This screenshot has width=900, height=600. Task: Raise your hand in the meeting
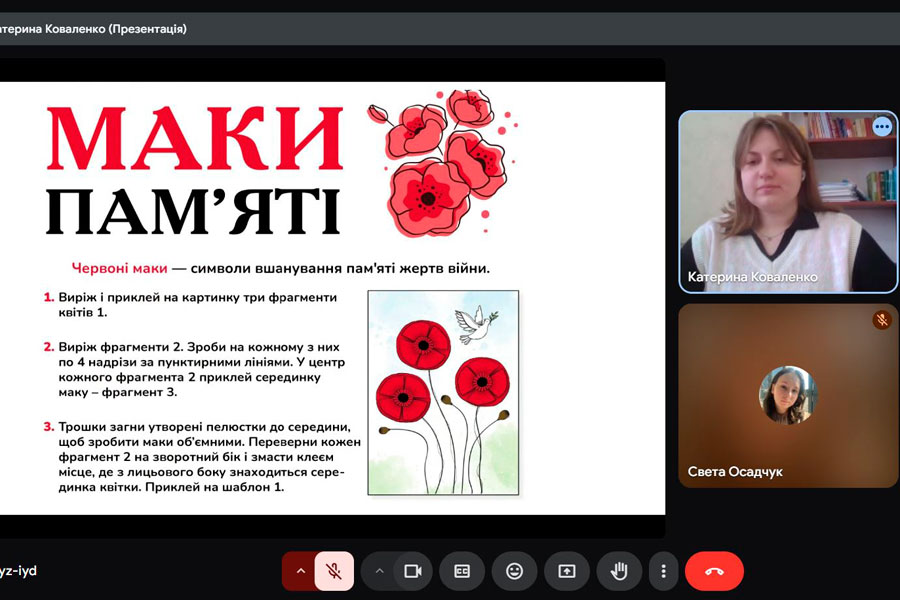click(619, 571)
